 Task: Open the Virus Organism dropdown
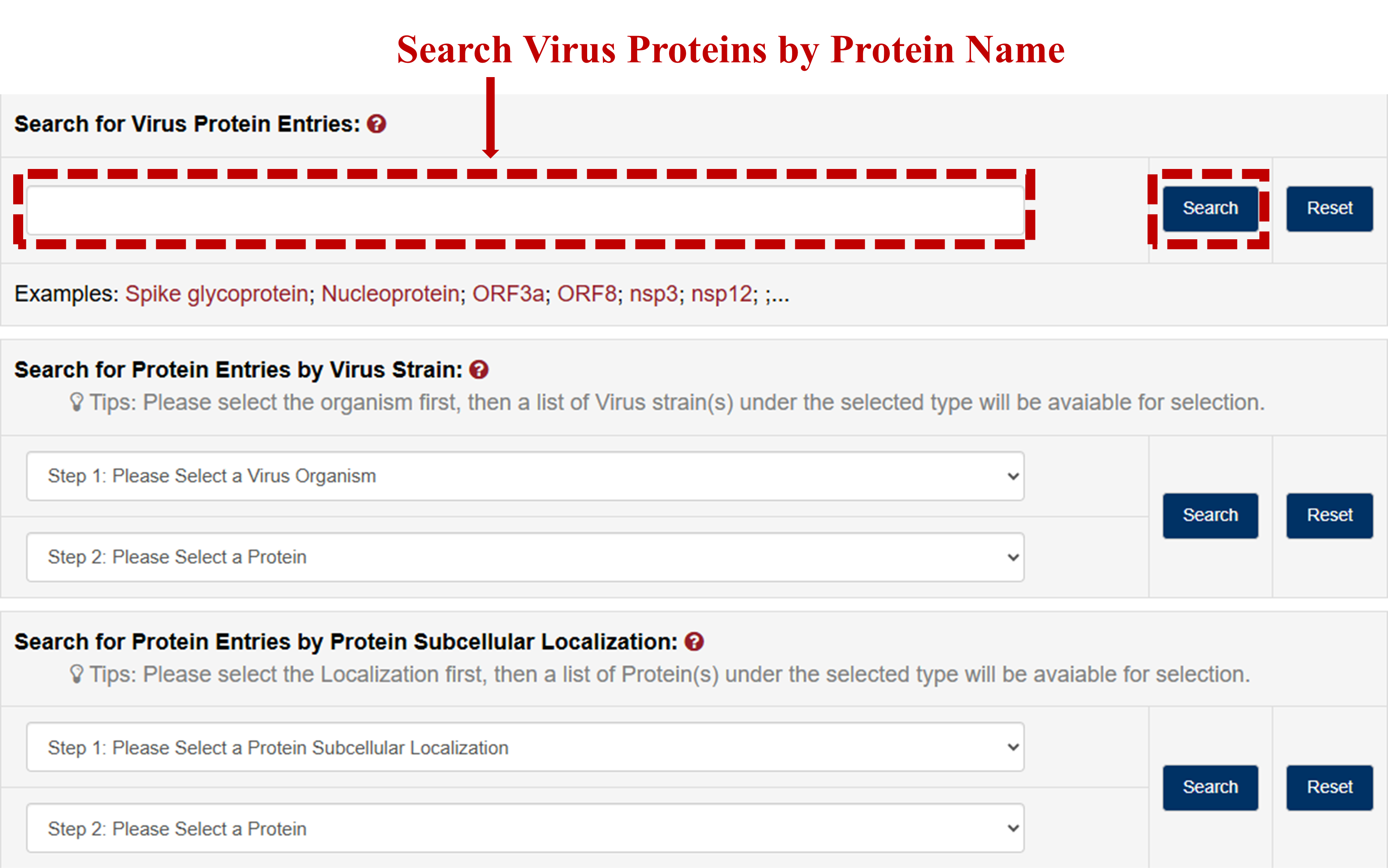(525, 476)
